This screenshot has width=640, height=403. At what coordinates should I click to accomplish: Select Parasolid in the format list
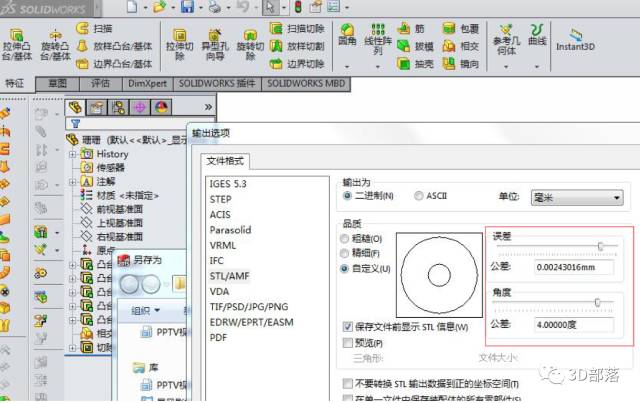point(231,230)
